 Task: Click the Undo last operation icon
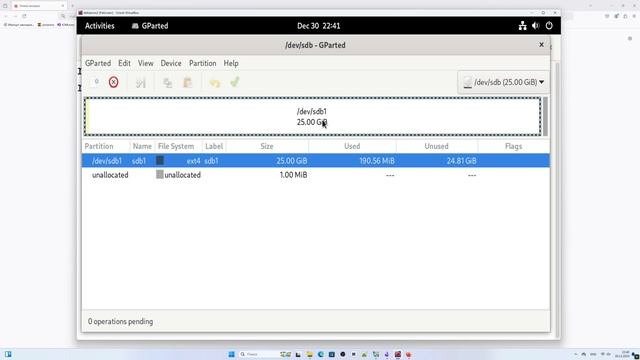[x=215, y=83]
